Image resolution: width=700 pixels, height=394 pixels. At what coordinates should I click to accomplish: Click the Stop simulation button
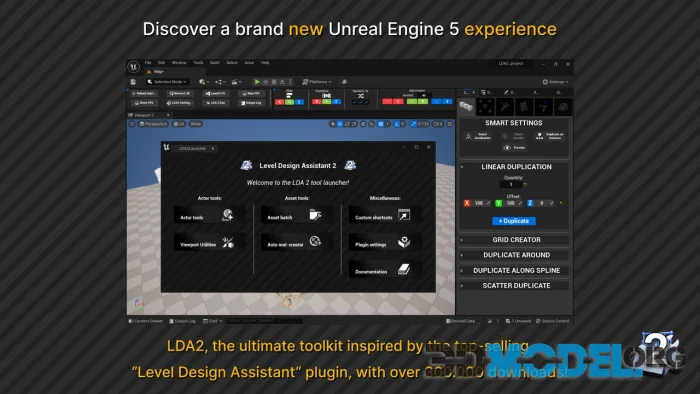(x=274, y=82)
